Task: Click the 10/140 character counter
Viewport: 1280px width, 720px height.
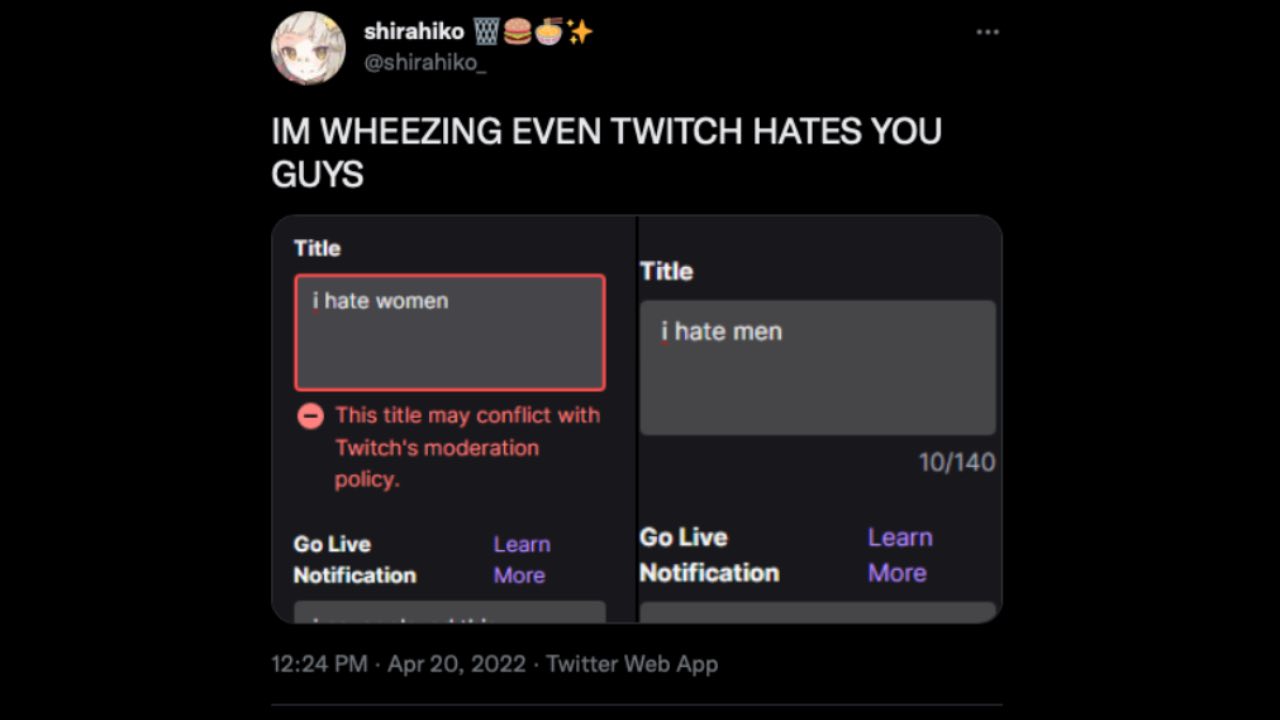Action: pyautogui.click(x=956, y=462)
